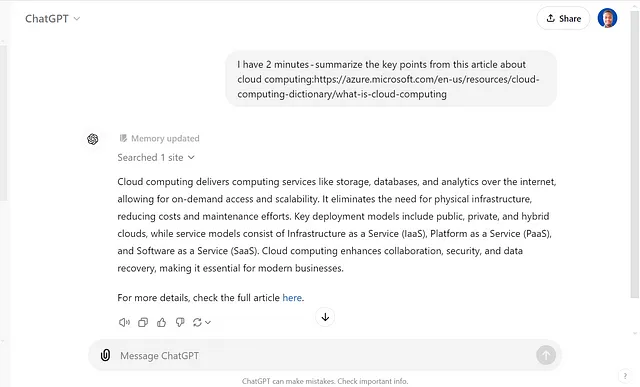Open the user profile avatar menu
Viewport: 640px width, 387px height.
point(607,18)
